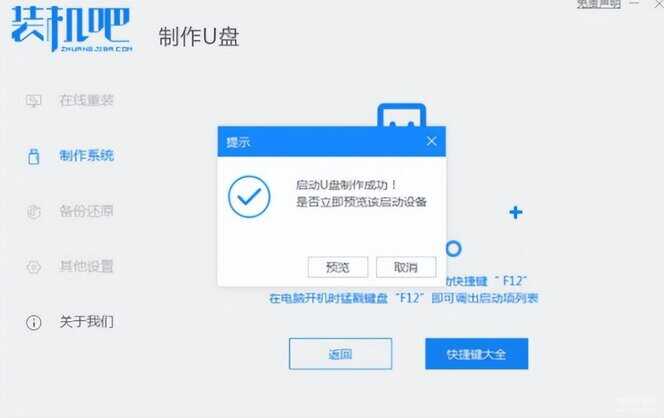664x418 pixels.
Task: Close the 提示 dialog with X
Action: point(431,141)
